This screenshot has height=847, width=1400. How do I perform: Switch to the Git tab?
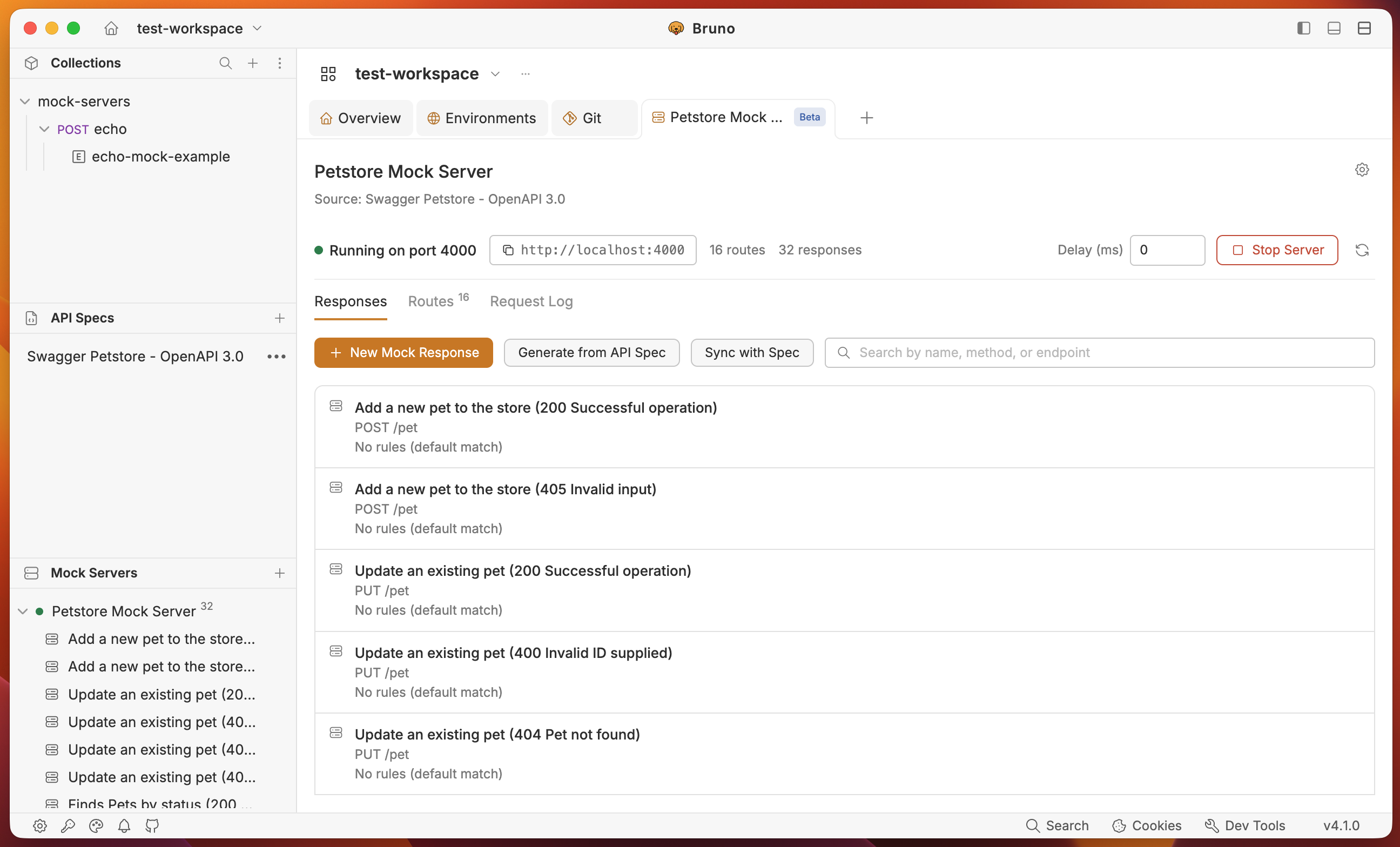click(594, 118)
